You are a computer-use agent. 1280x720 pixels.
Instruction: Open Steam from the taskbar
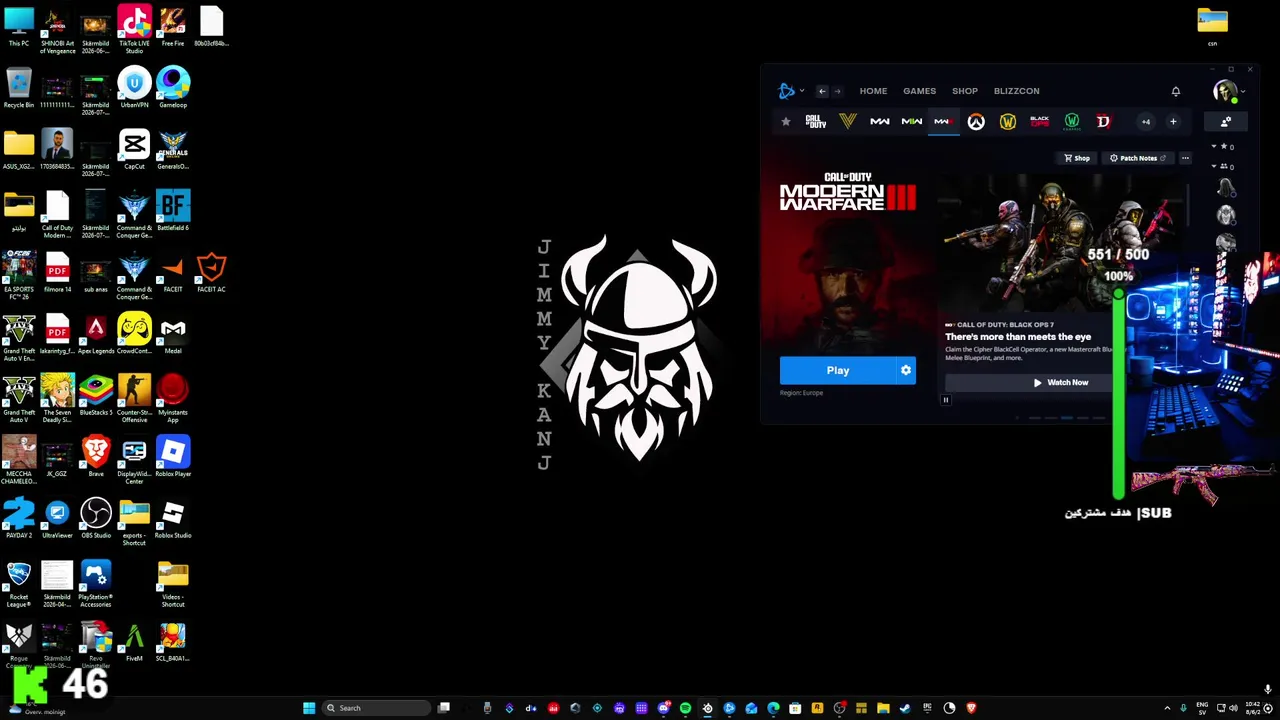[x=905, y=708]
